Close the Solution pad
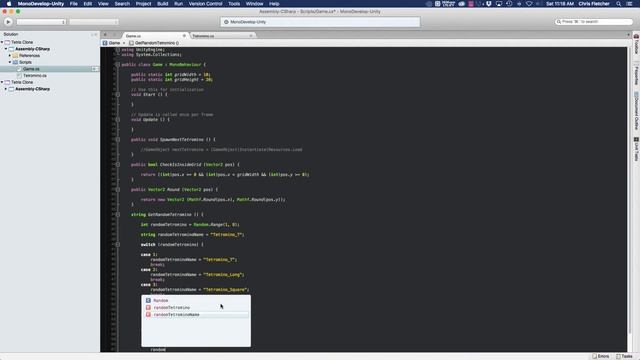Screen dimensions: 640x360 pos(96,35)
